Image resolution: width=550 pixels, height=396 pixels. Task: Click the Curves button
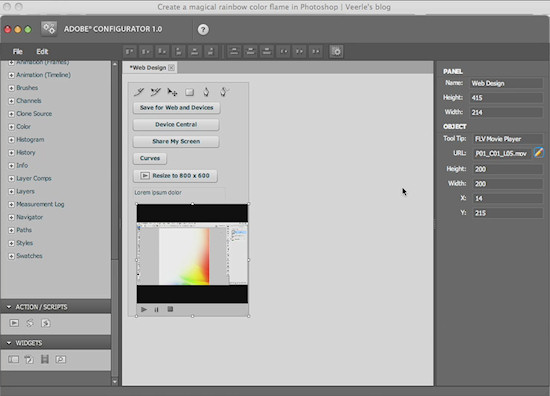150,158
